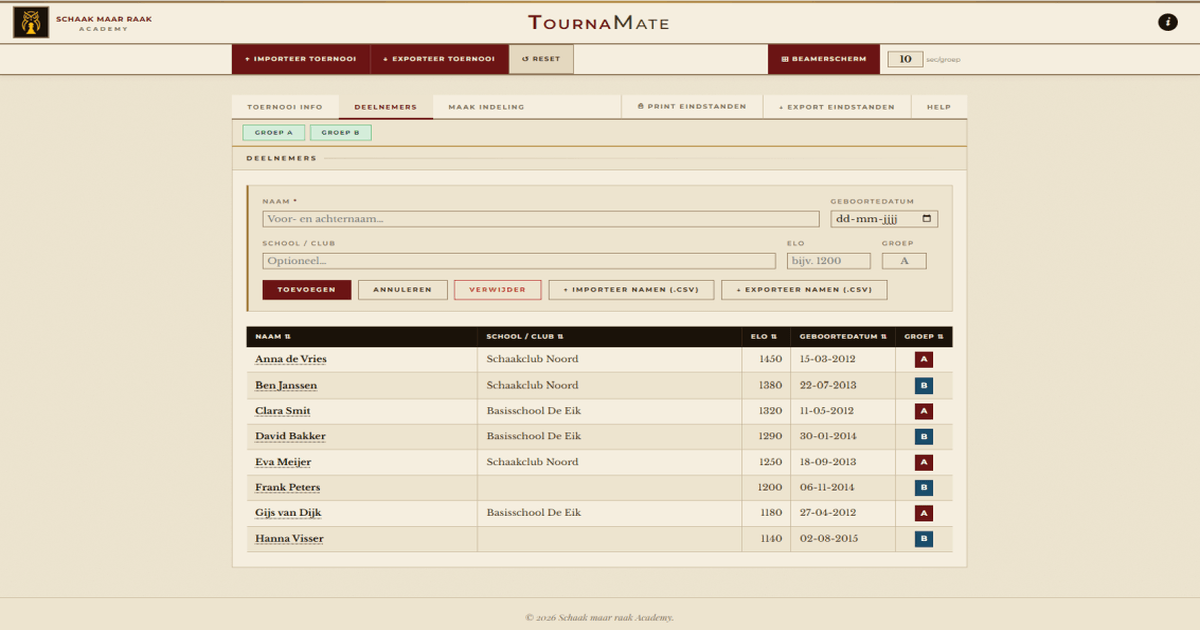The image size is (1200, 630).
Task: Click Basisschool De Eik in Gijs's row
Action: tap(533, 513)
